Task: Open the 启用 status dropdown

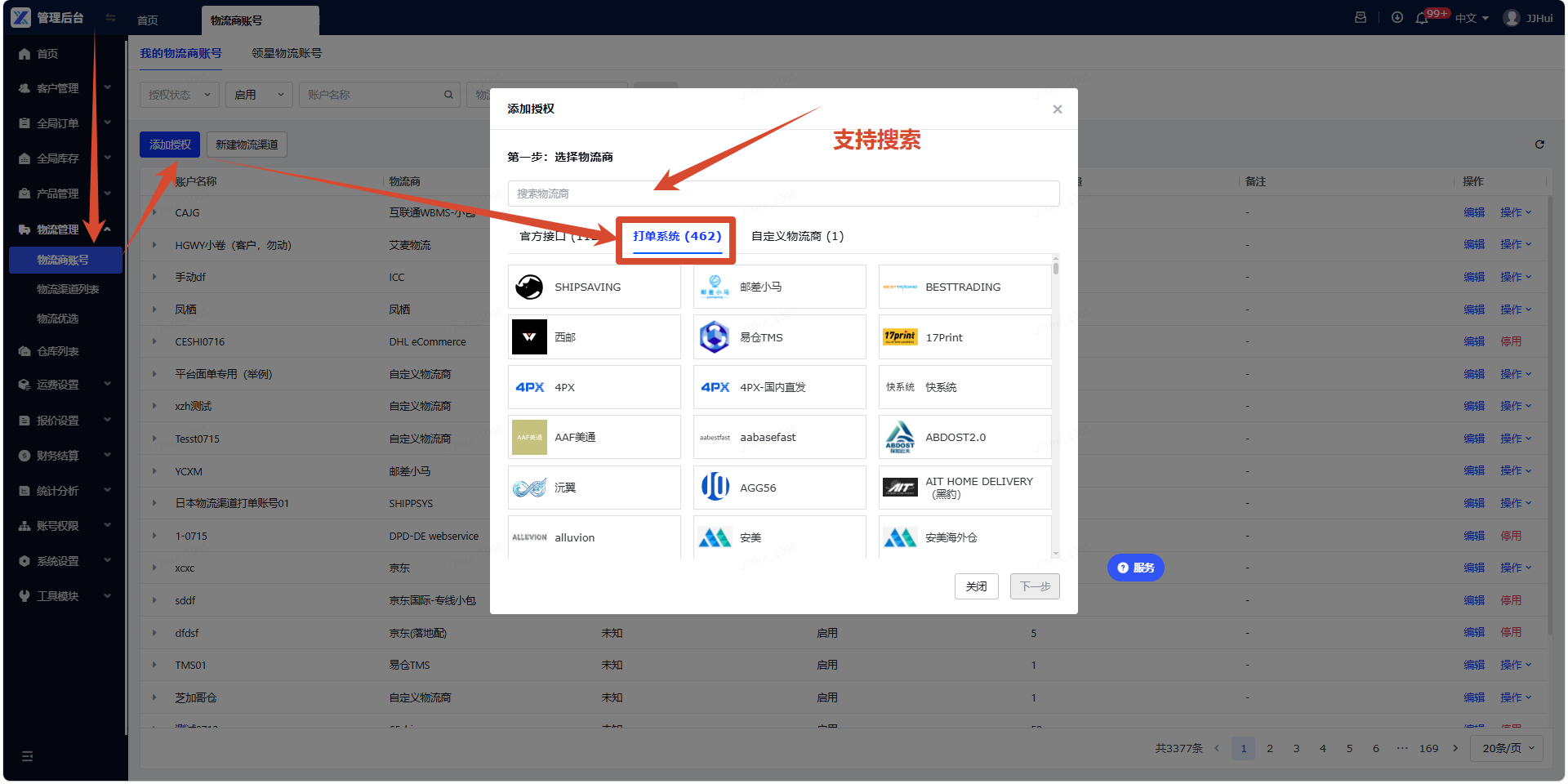Action: [x=259, y=95]
